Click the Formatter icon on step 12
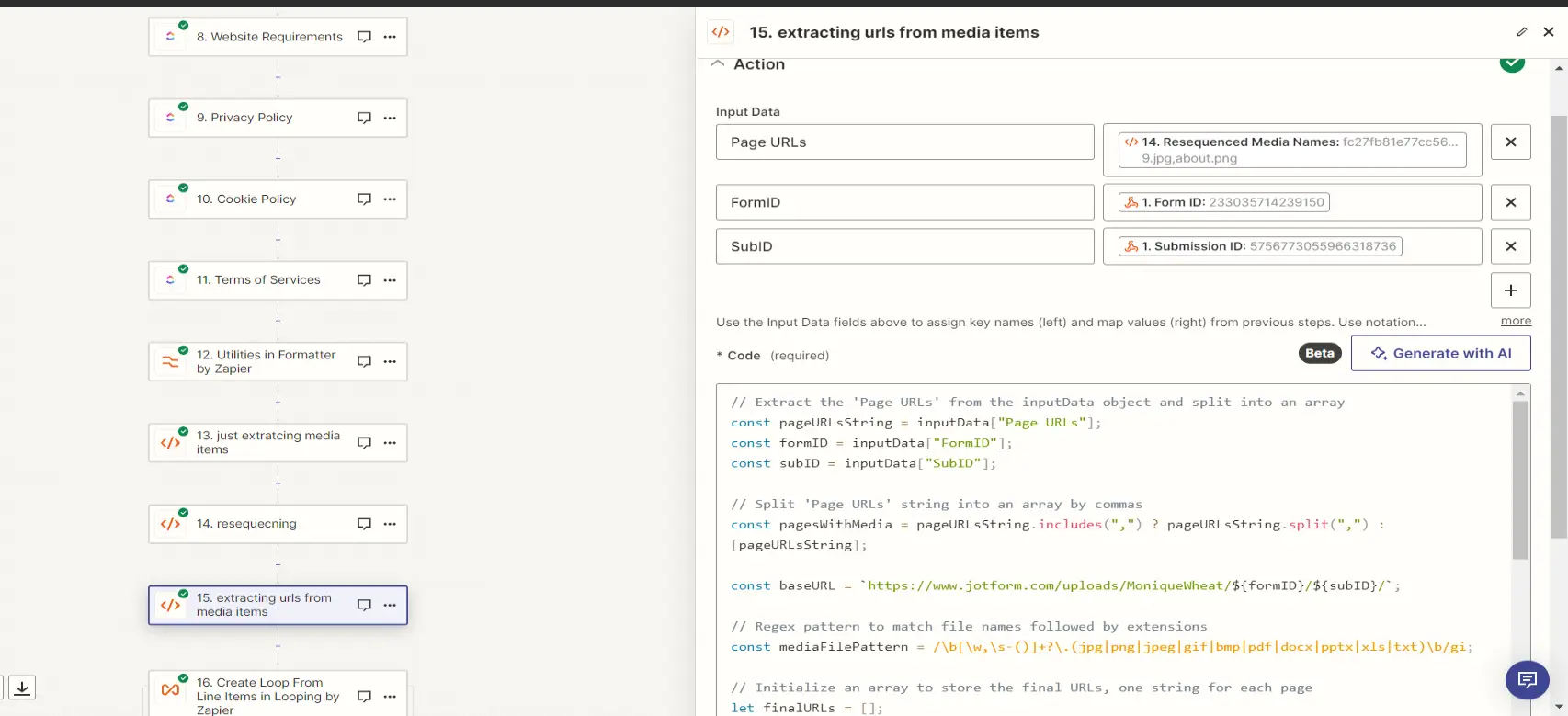 [171, 361]
